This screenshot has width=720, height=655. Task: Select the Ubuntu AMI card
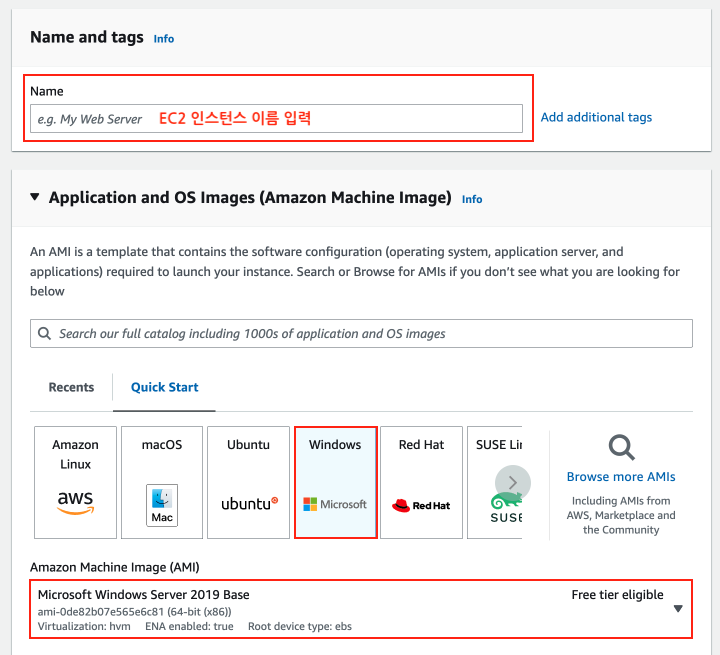click(248, 482)
